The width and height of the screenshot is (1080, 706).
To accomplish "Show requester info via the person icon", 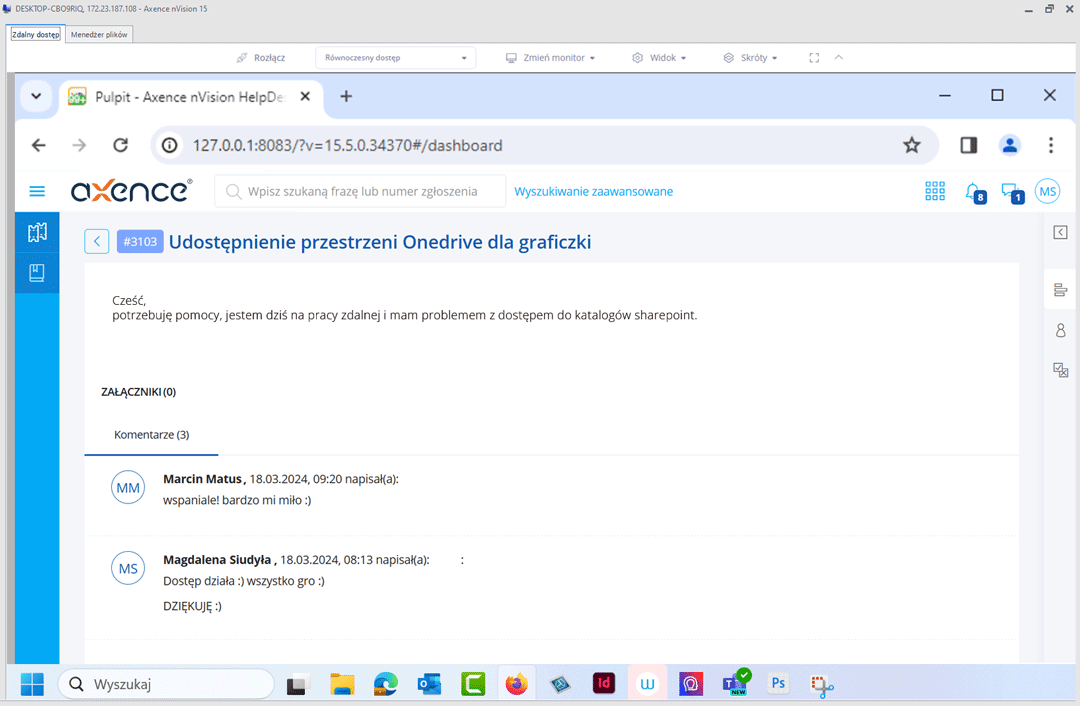I will click(x=1060, y=329).
